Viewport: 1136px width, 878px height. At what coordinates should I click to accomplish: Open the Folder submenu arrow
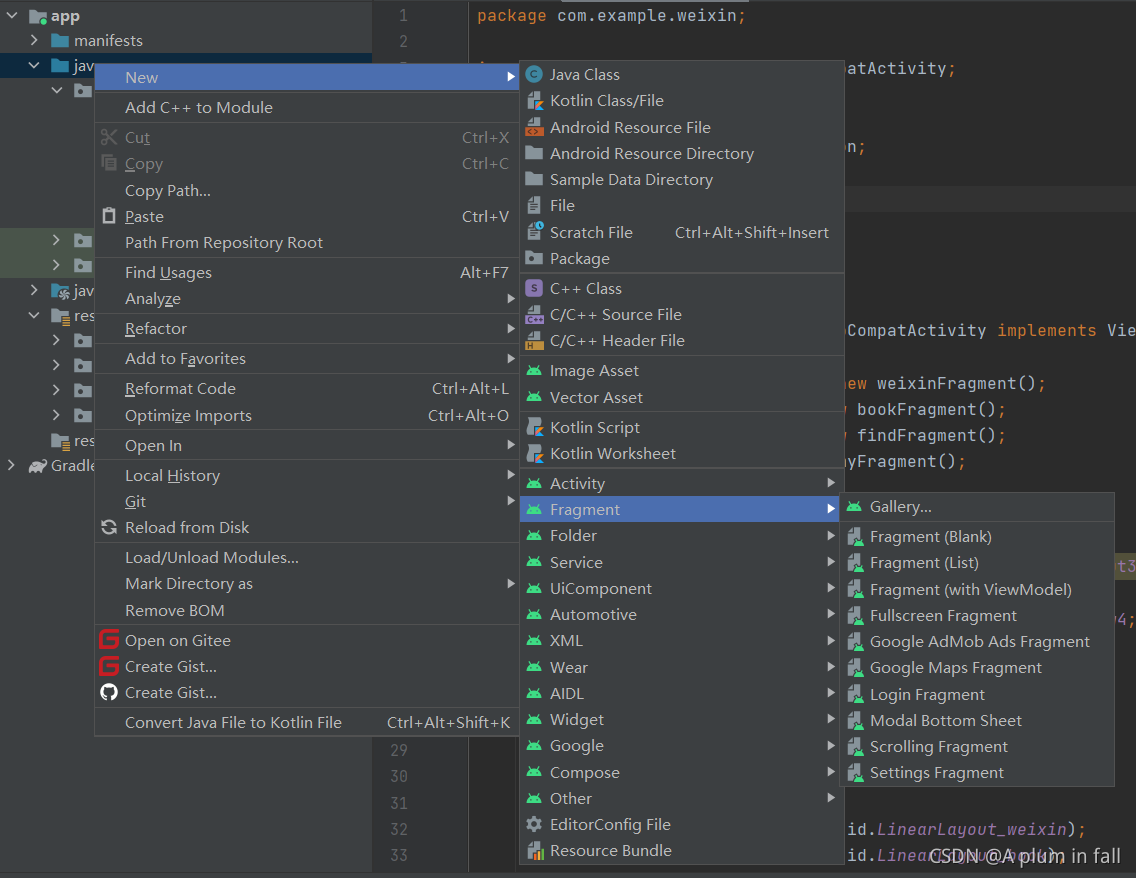(831, 535)
